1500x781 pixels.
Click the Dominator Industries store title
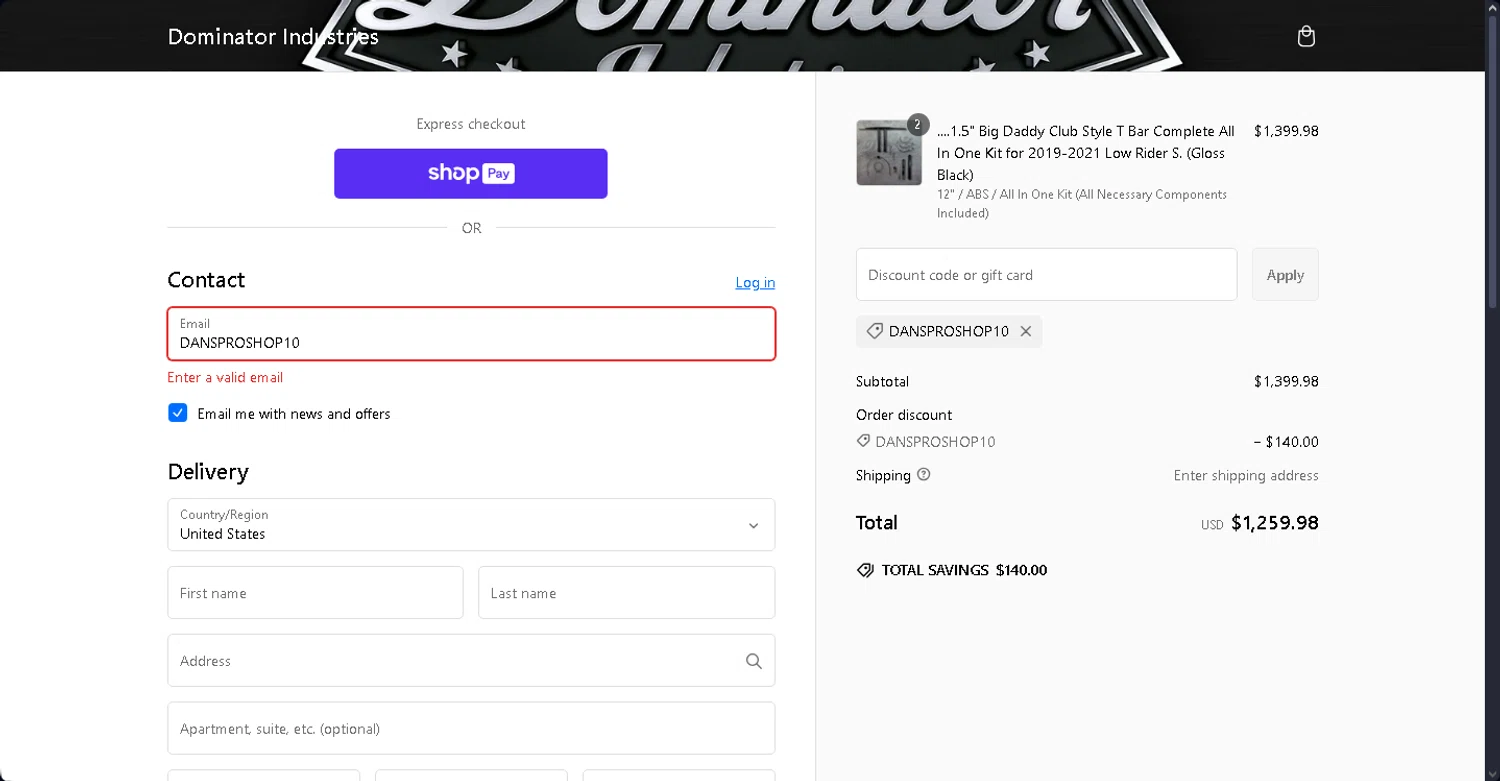pos(273,37)
